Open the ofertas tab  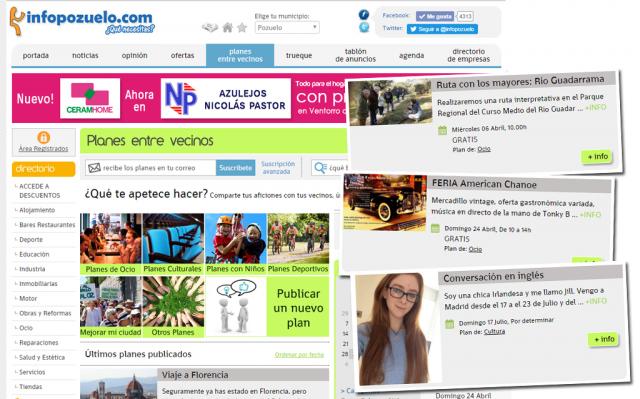(x=182, y=55)
